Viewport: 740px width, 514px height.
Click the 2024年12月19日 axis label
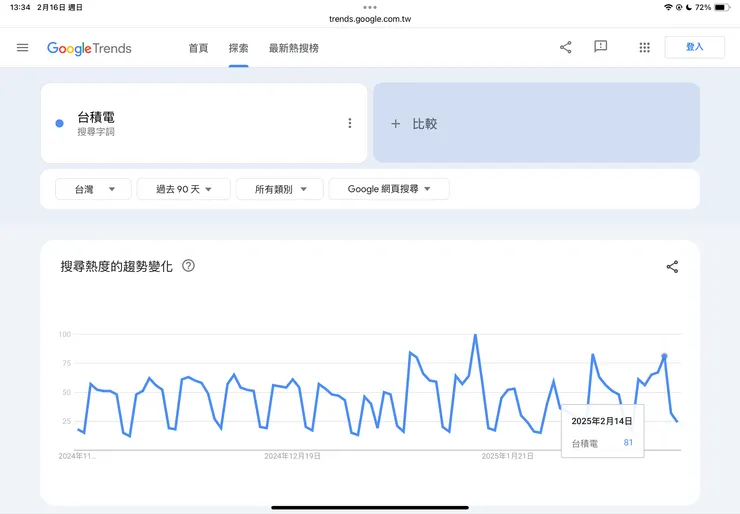(x=293, y=456)
